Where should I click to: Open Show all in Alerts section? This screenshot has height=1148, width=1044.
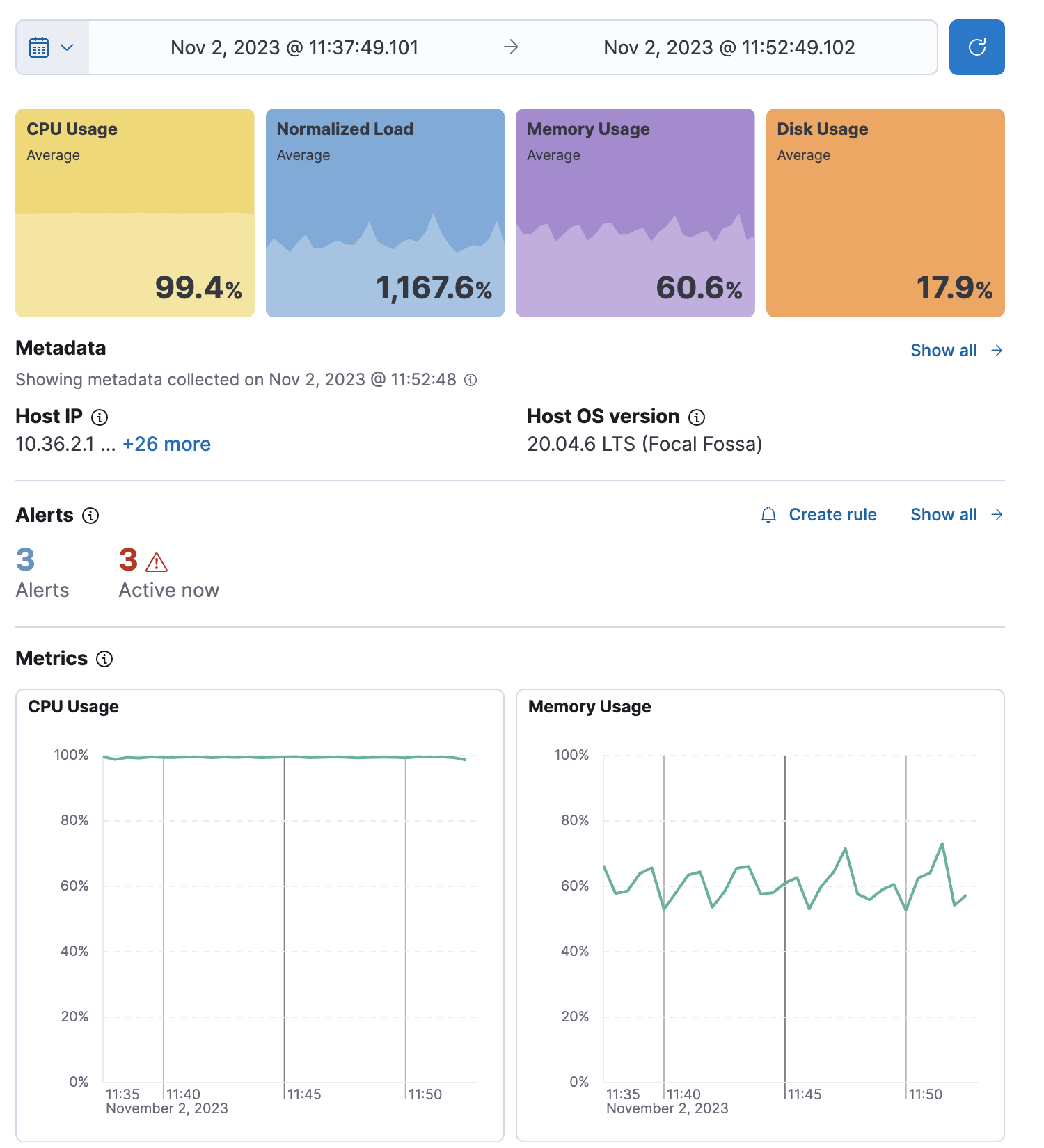(x=956, y=515)
